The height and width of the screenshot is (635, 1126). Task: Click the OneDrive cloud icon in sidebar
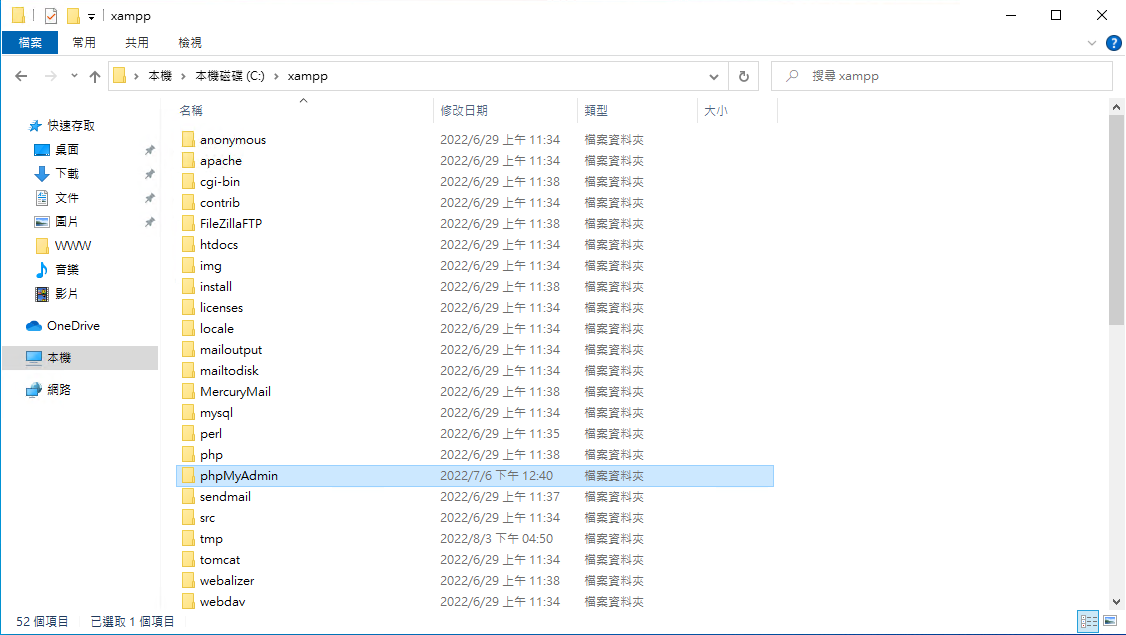34,326
